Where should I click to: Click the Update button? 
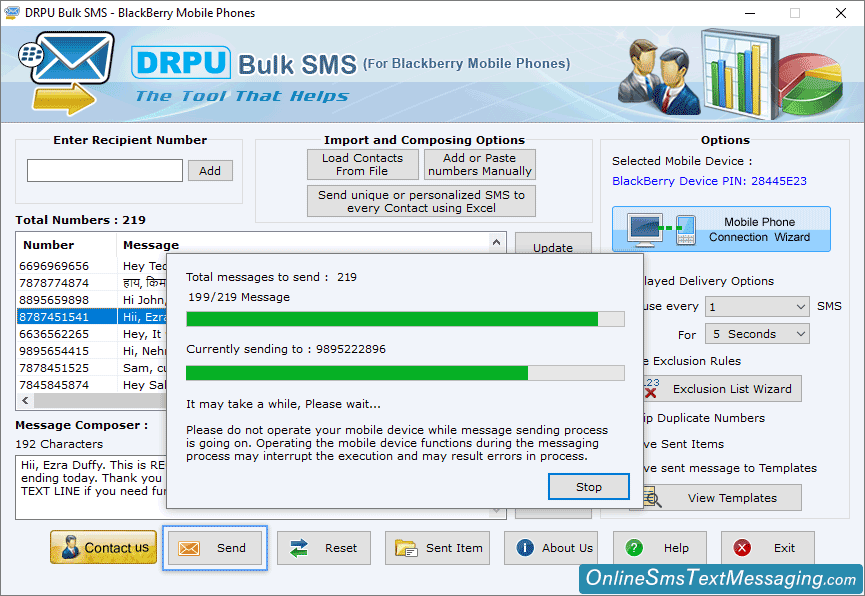coord(553,244)
